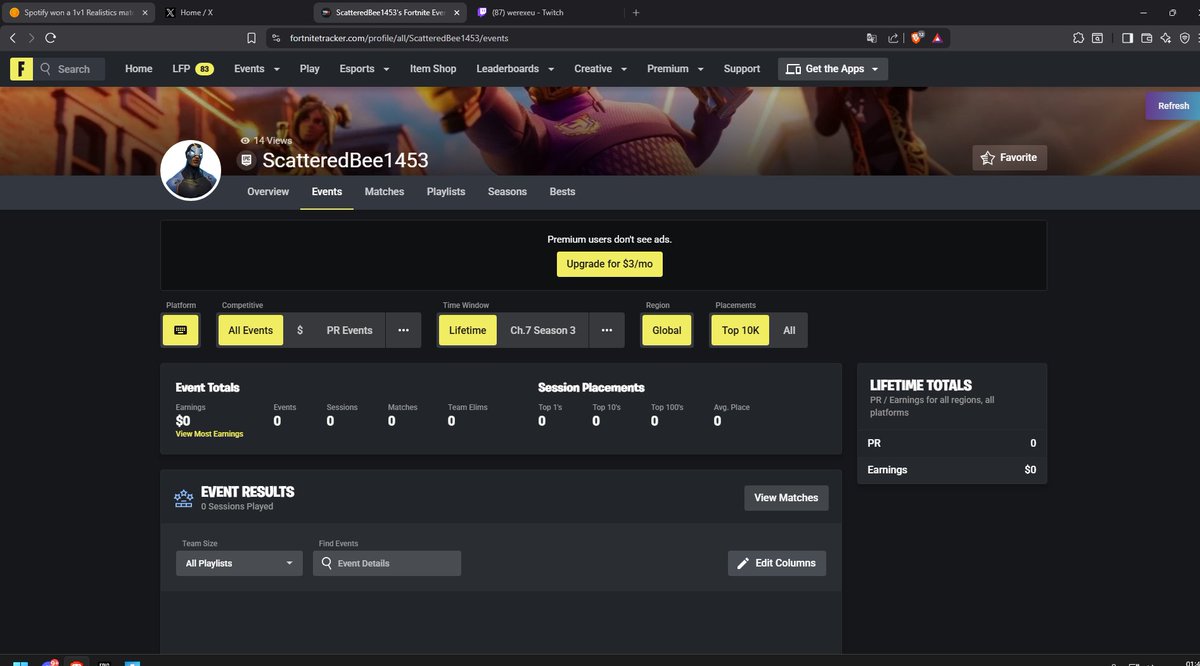
Task: Click the browser forward arrow
Action: click(x=31, y=37)
